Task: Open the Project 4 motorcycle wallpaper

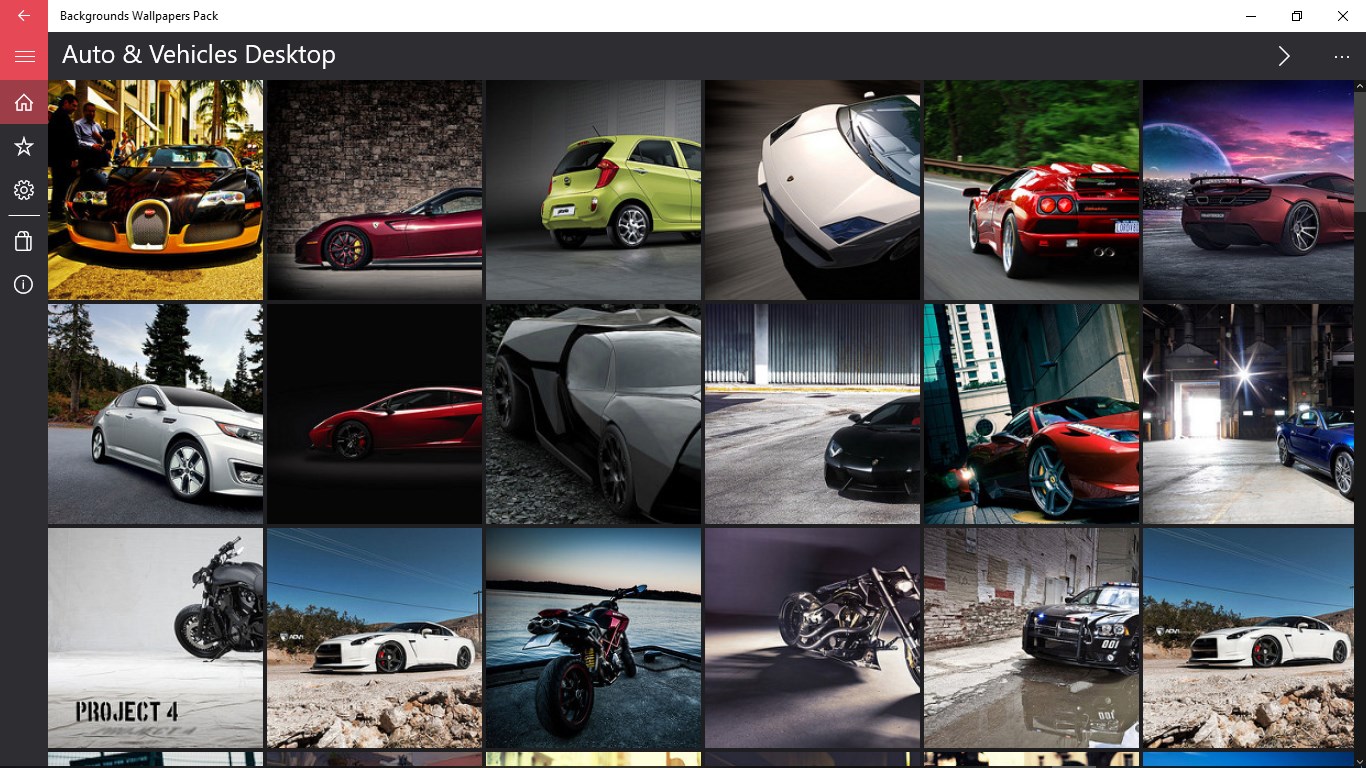Action: coord(156,638)
